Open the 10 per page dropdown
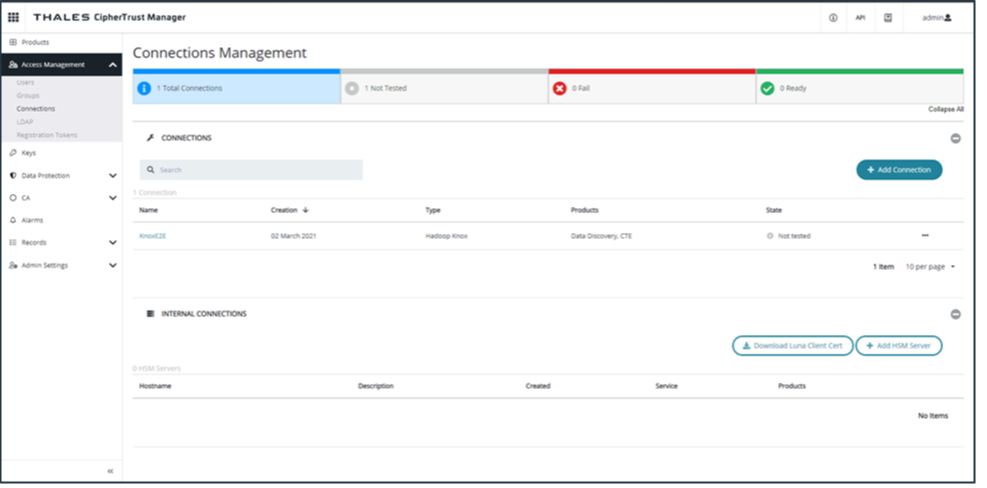This screenshot has width=987, height=488. point(930,267)
